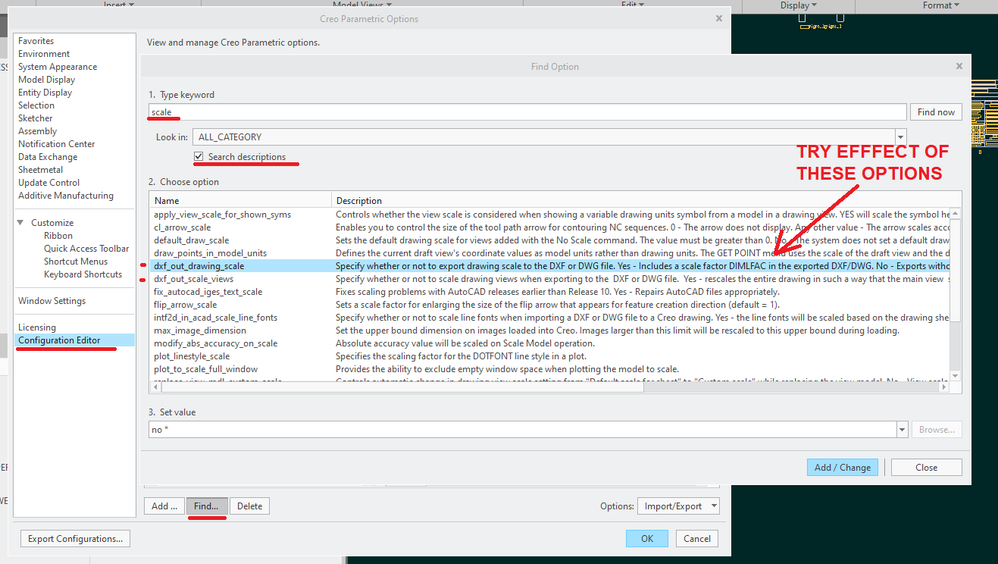Click the list scroll-down arrow
The height and width of the screenshot is (564, 998).
pyautogui.click(x=955, y=376)
